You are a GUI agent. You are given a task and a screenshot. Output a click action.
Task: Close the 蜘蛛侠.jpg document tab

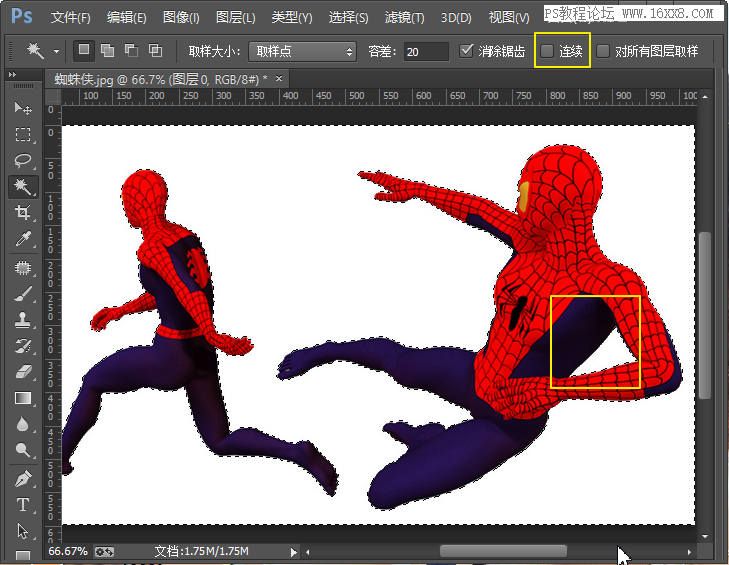tap(279, 79)
